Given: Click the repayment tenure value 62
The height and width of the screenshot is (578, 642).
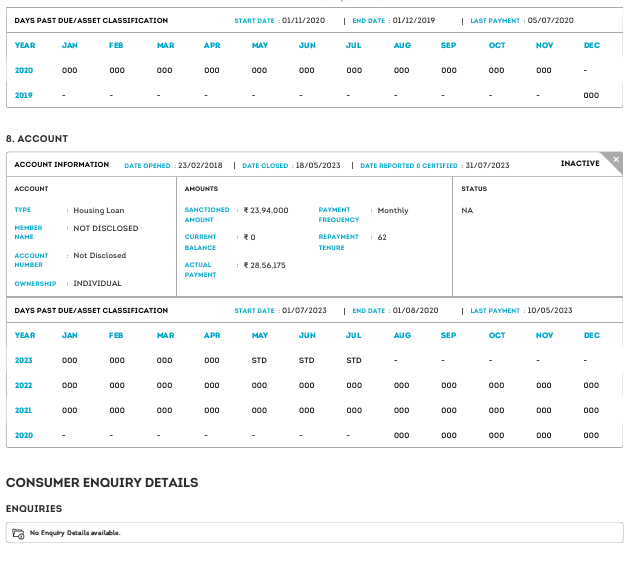Looking at the screenshot, I should (x=382, y=238).
